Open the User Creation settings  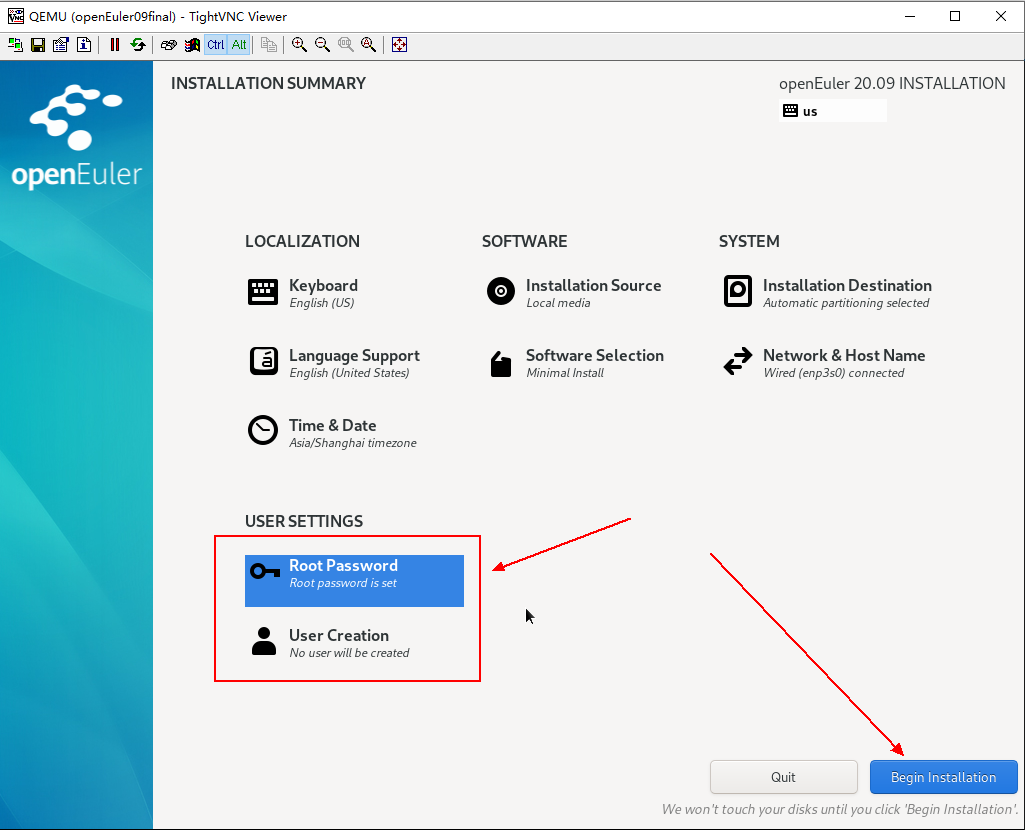click(x=338, y=643)
